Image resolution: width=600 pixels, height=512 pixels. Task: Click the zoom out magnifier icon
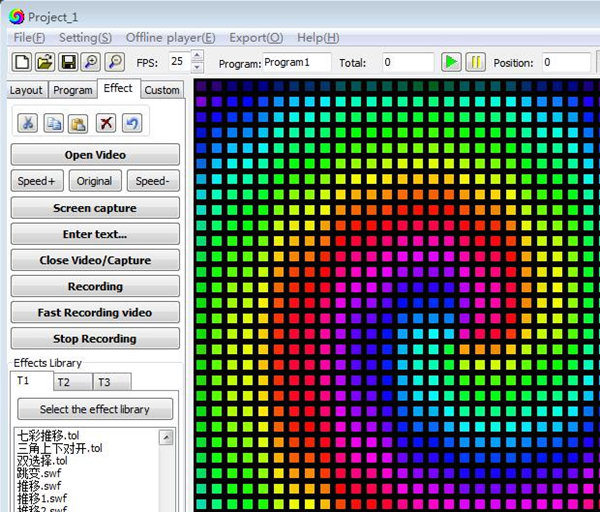pyautogui.click(x=115, y=62)
